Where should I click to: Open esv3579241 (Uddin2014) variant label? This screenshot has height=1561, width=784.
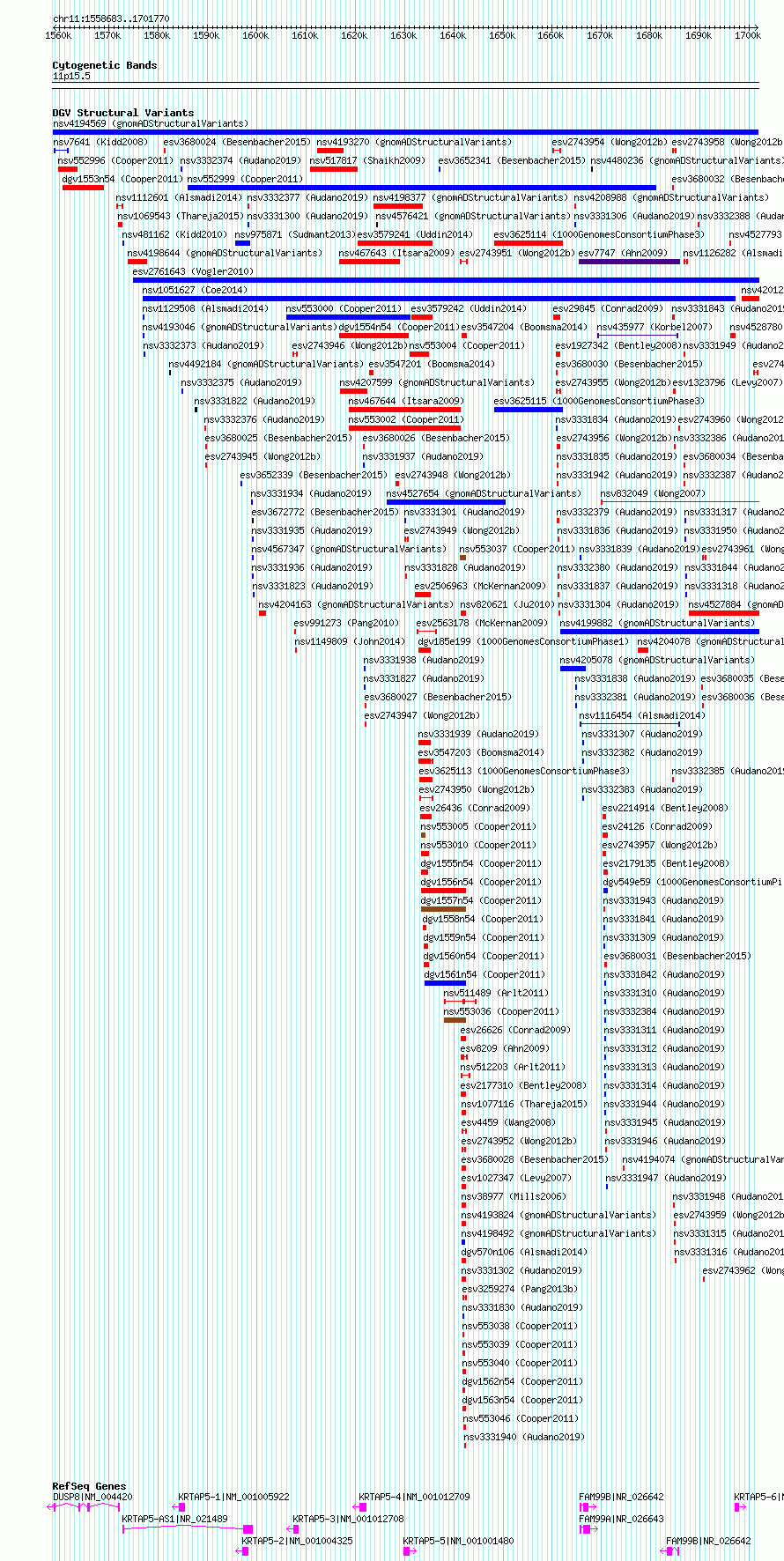[x=415, y=234]
